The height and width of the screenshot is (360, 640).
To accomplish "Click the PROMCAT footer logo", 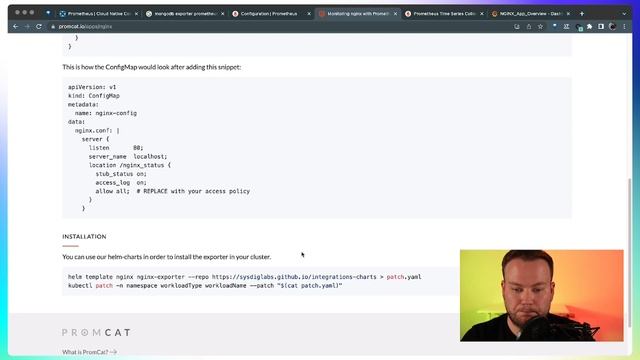I will [96, 332].
